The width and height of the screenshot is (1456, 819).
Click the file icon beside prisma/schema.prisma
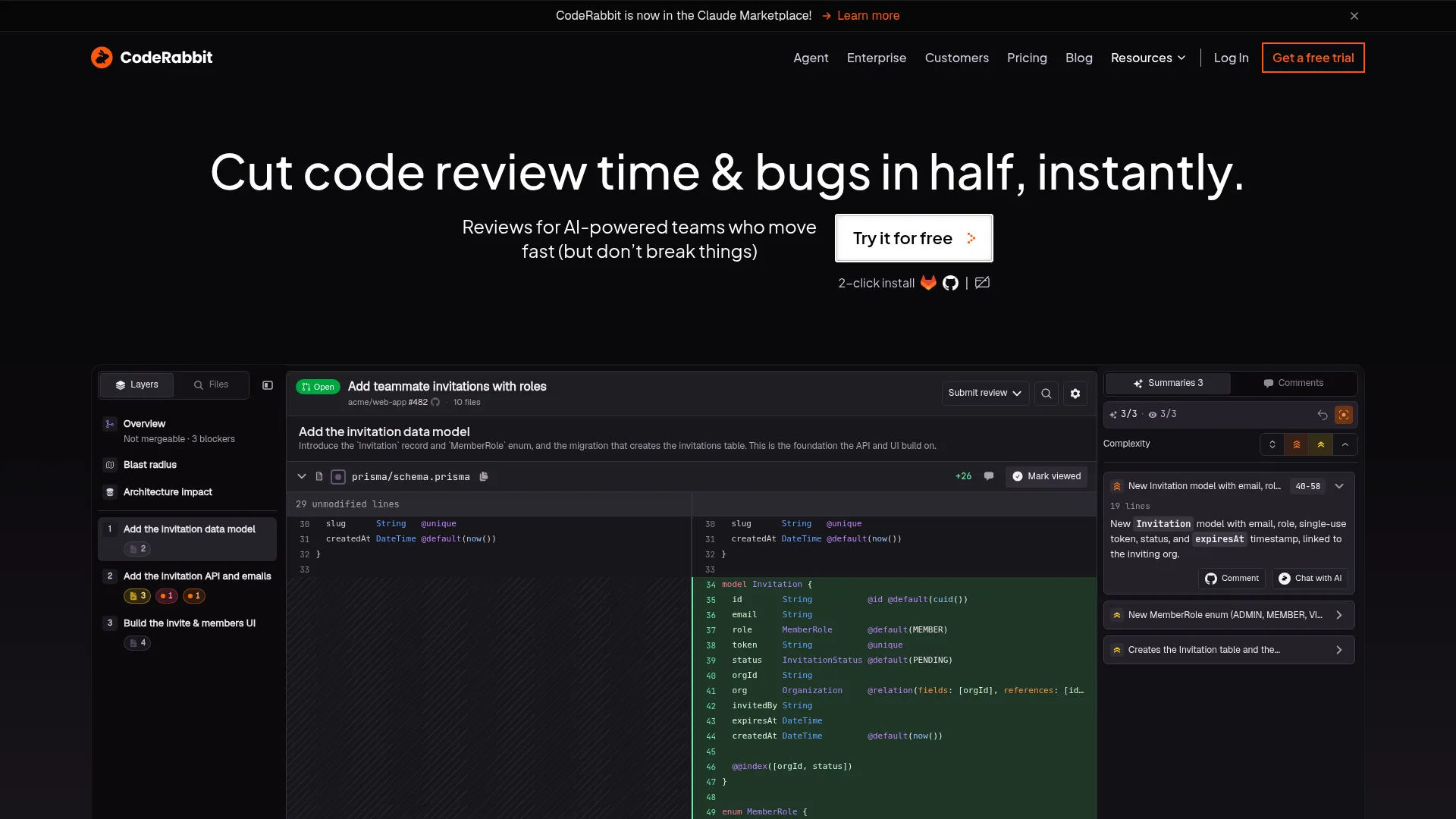(x=319, y=476)
